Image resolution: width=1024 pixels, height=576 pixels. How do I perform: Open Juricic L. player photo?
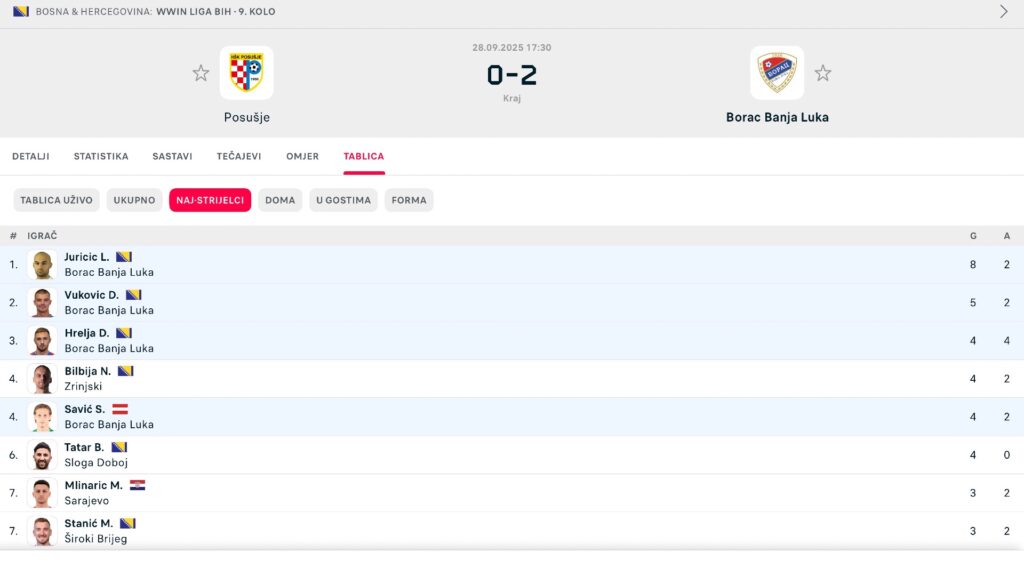[42, 265]
